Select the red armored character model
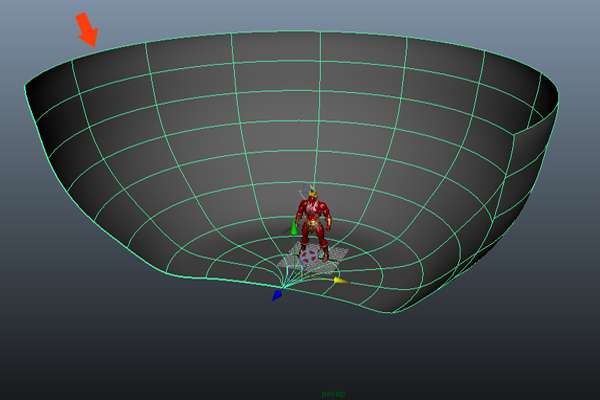Viewport: 600px width, 400px height. pos(313,224)
